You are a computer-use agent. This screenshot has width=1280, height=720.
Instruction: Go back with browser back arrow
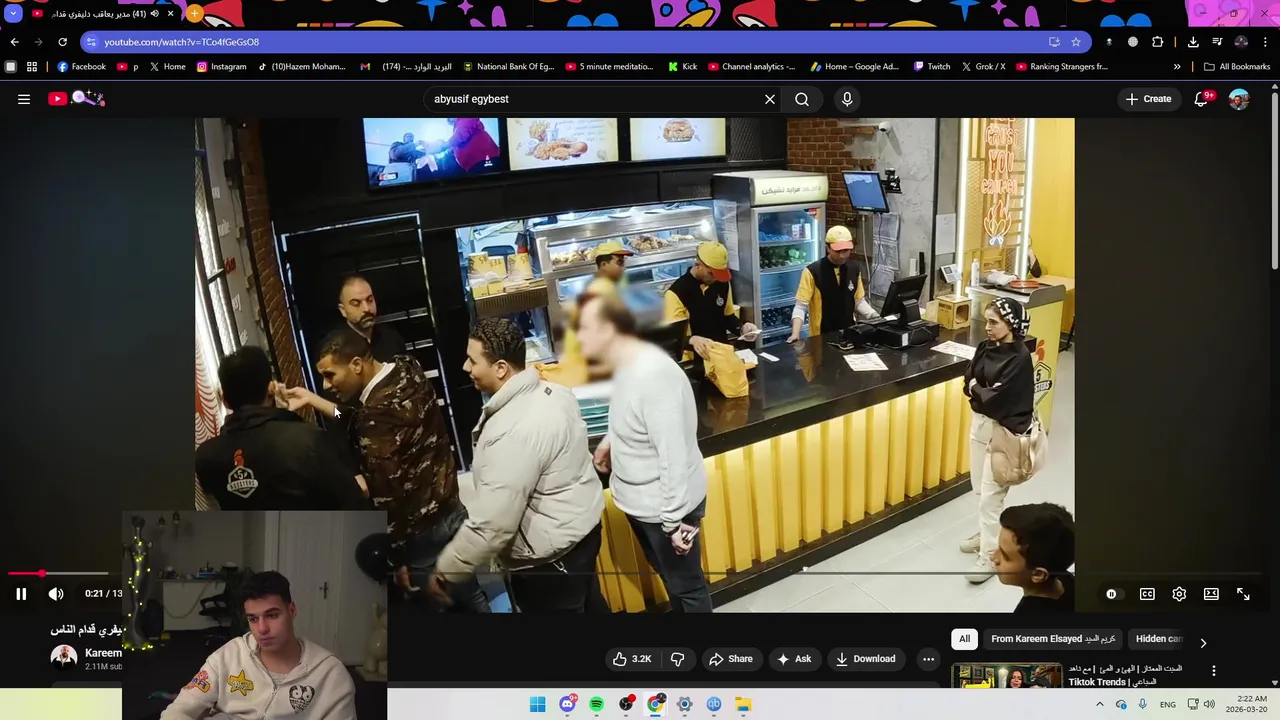tap(14, 42)
